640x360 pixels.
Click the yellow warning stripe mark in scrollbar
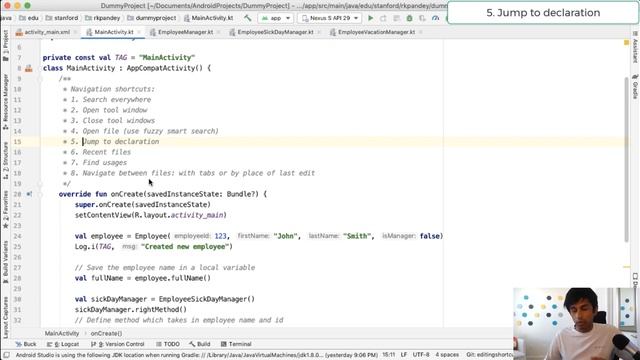tap(627, 267)
